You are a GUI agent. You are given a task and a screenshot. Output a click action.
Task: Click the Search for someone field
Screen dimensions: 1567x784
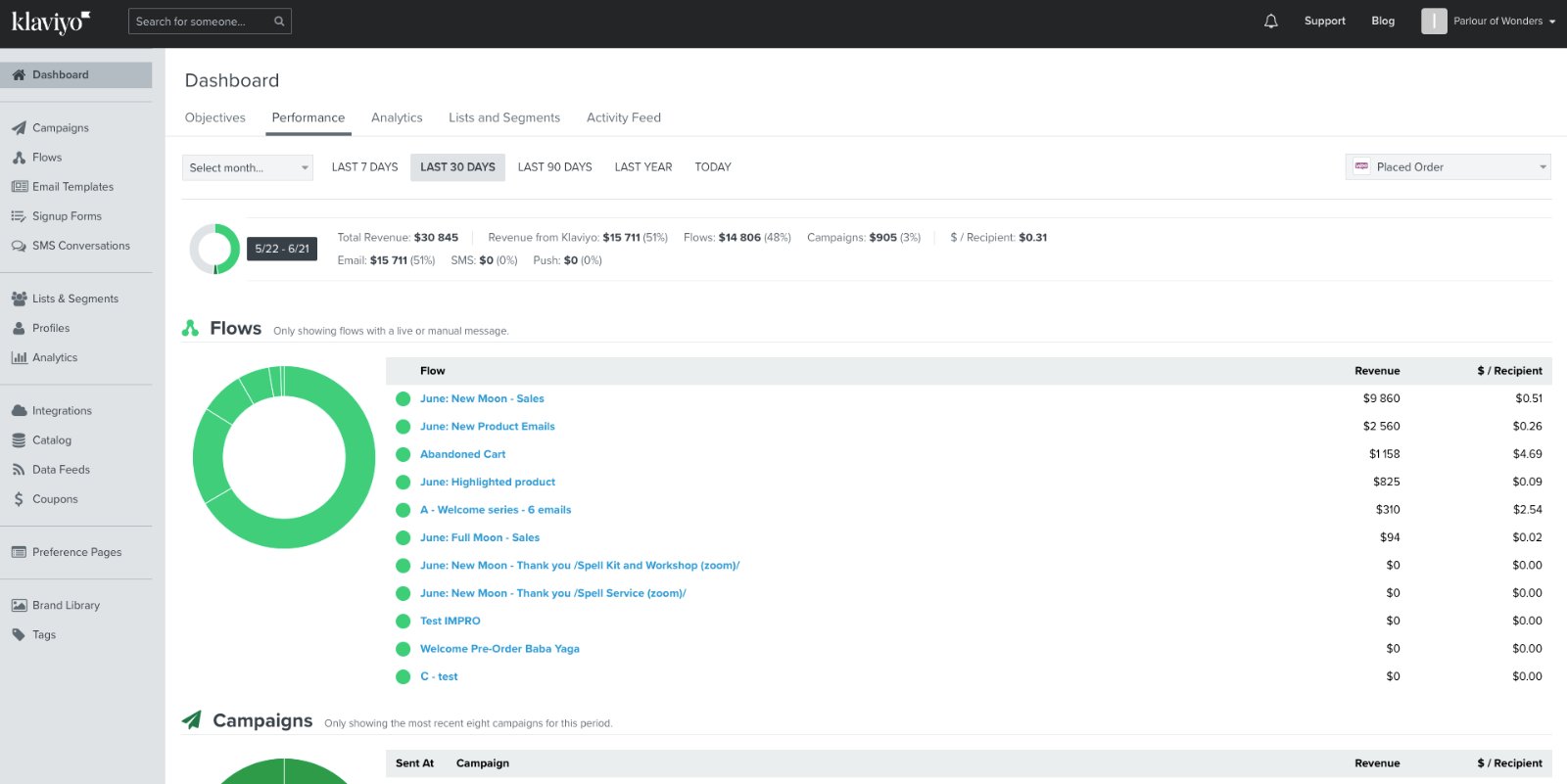coord(210,22)
